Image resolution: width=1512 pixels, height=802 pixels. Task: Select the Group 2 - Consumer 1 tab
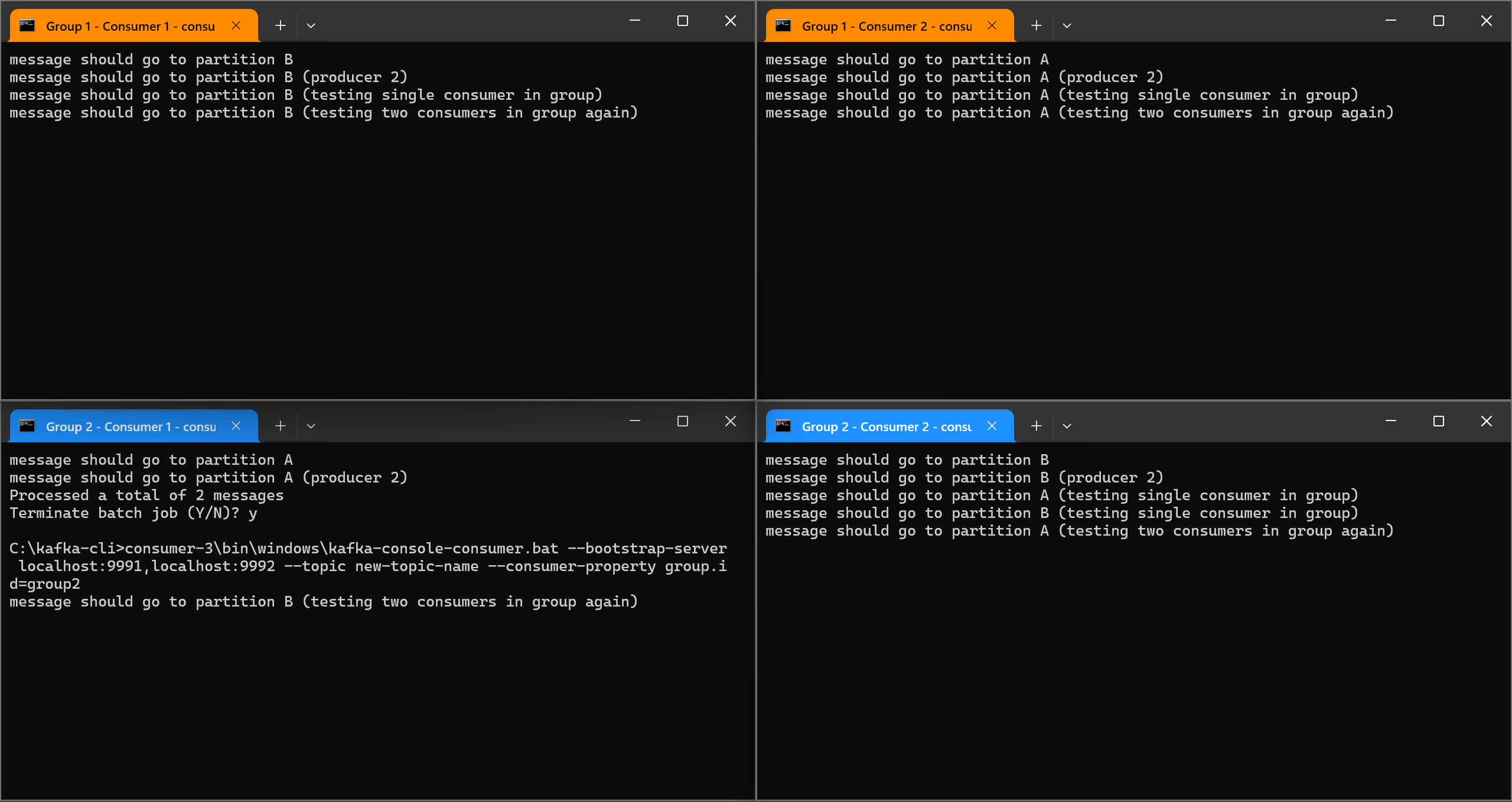pos(134,426)
